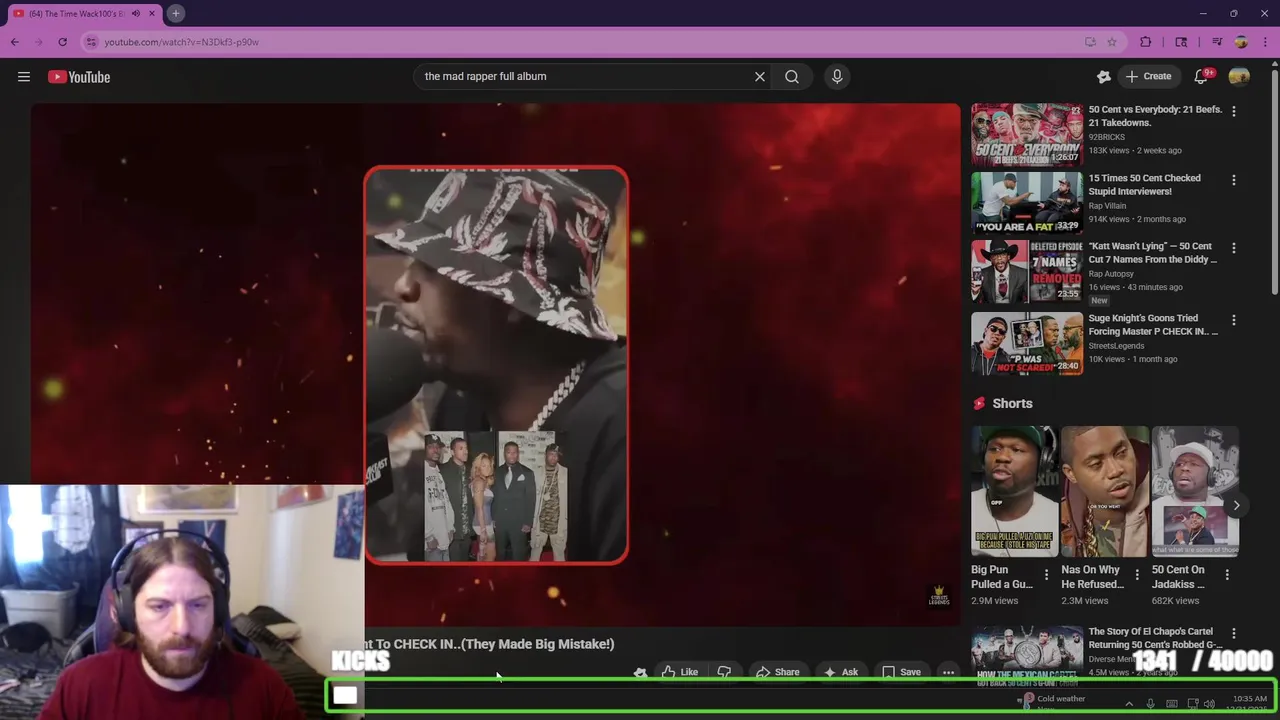This screenshot has width=1280, height=720.
Task: Open options for 50 Cent vs Everybody video
Action: [1233, 112]
